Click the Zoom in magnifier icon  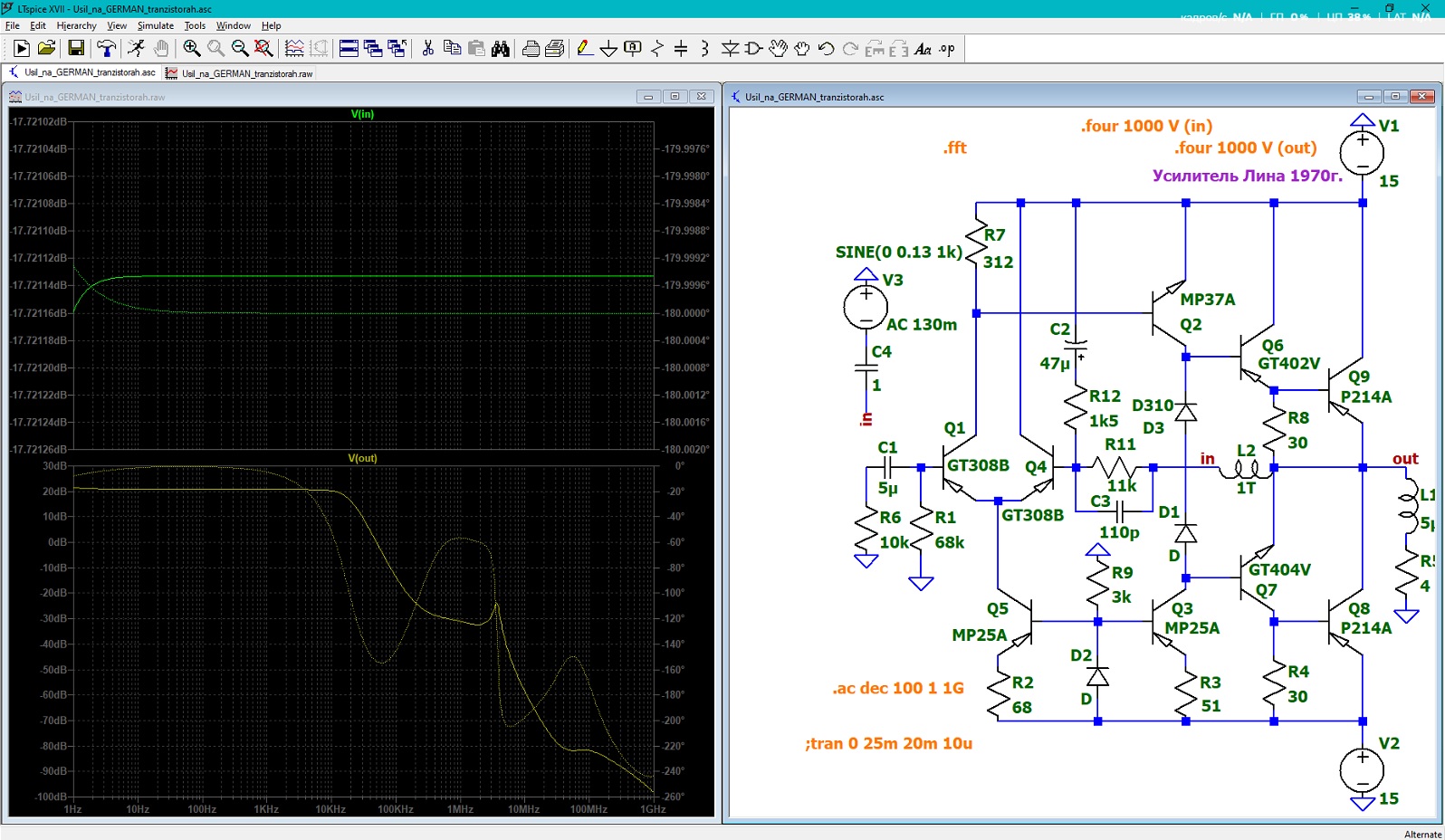point(192,49)
